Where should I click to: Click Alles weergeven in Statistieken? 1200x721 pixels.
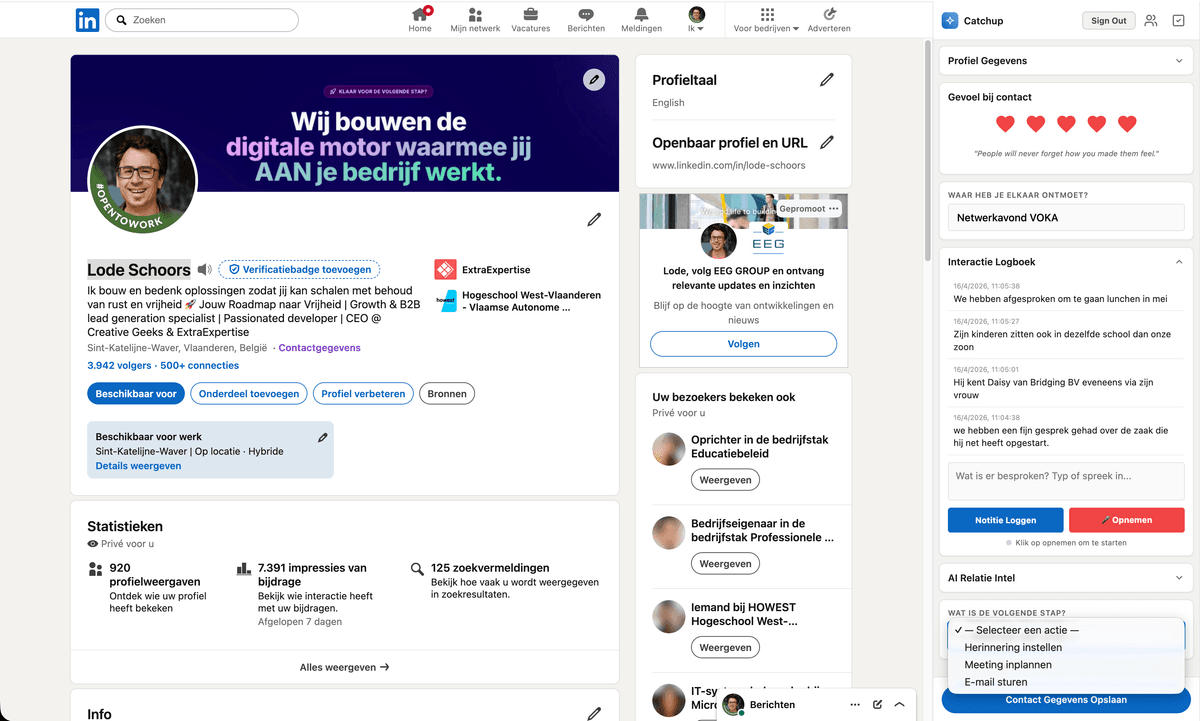pyautogui.click(x=344, y=667)
